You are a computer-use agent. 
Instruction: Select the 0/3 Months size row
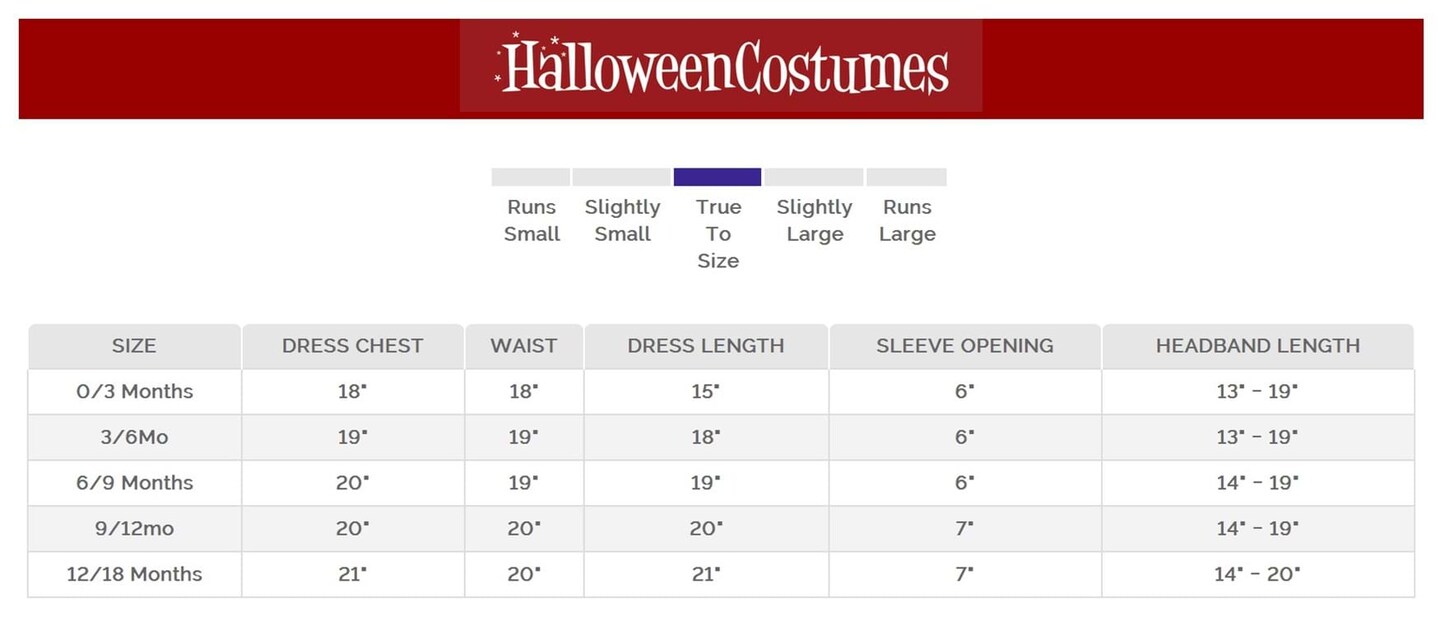[134, 392]
